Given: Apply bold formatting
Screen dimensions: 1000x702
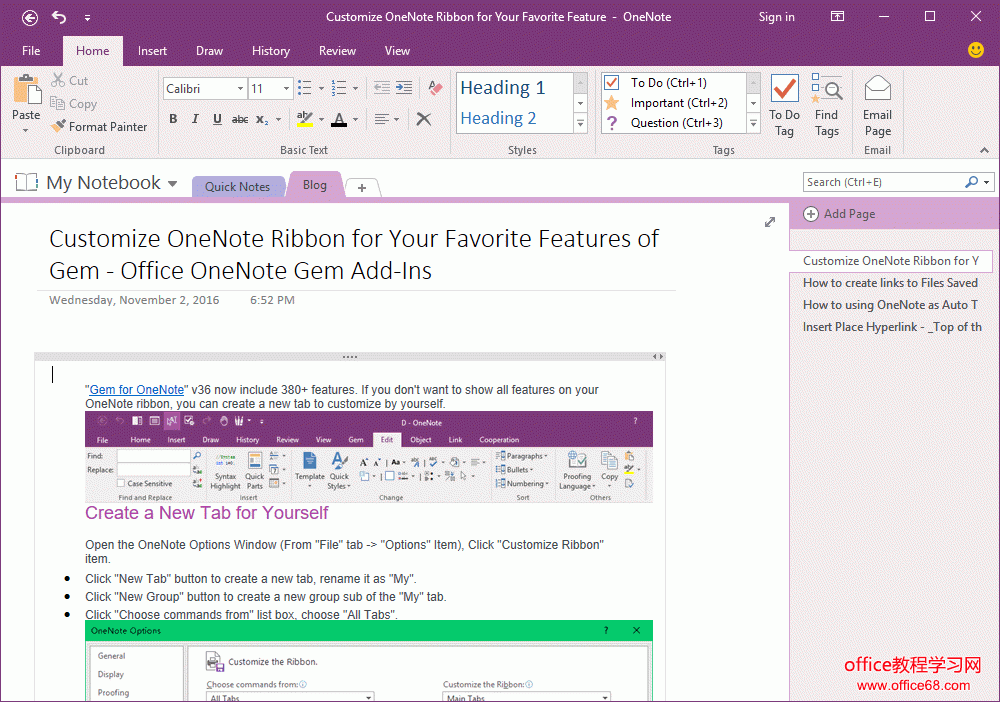Looking at the screenshot, I should 173,119.
